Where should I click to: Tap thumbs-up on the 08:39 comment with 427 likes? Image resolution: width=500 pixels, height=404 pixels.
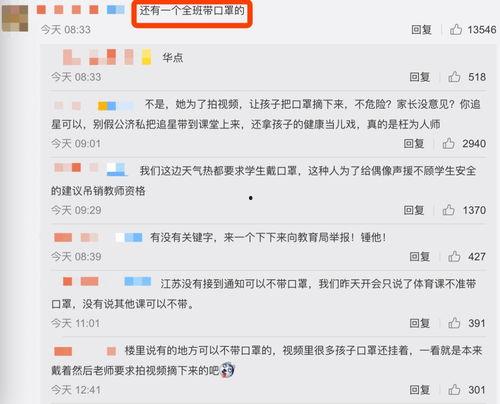(454, 256)
